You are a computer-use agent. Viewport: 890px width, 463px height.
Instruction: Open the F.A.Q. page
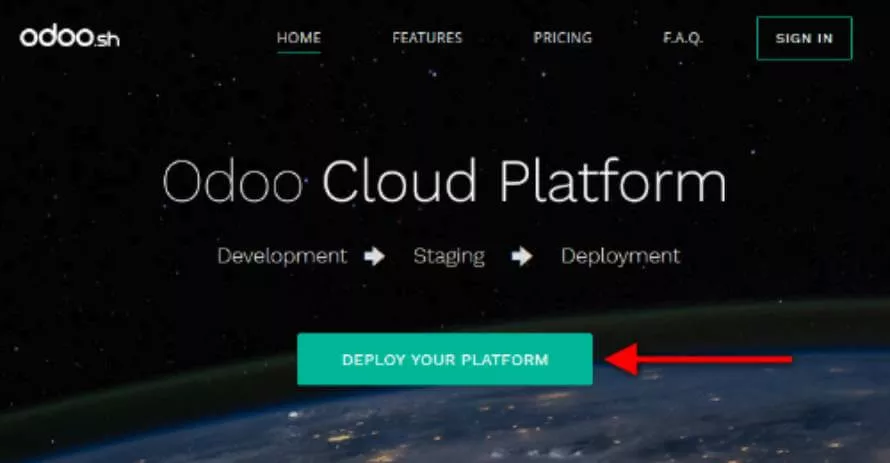(x=683, y=38)
